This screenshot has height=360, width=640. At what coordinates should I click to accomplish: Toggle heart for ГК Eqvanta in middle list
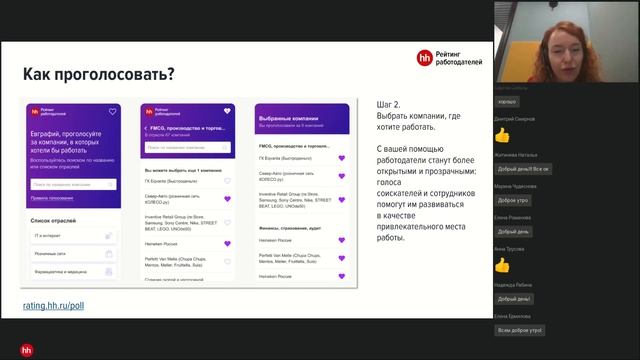click(227, 181)
